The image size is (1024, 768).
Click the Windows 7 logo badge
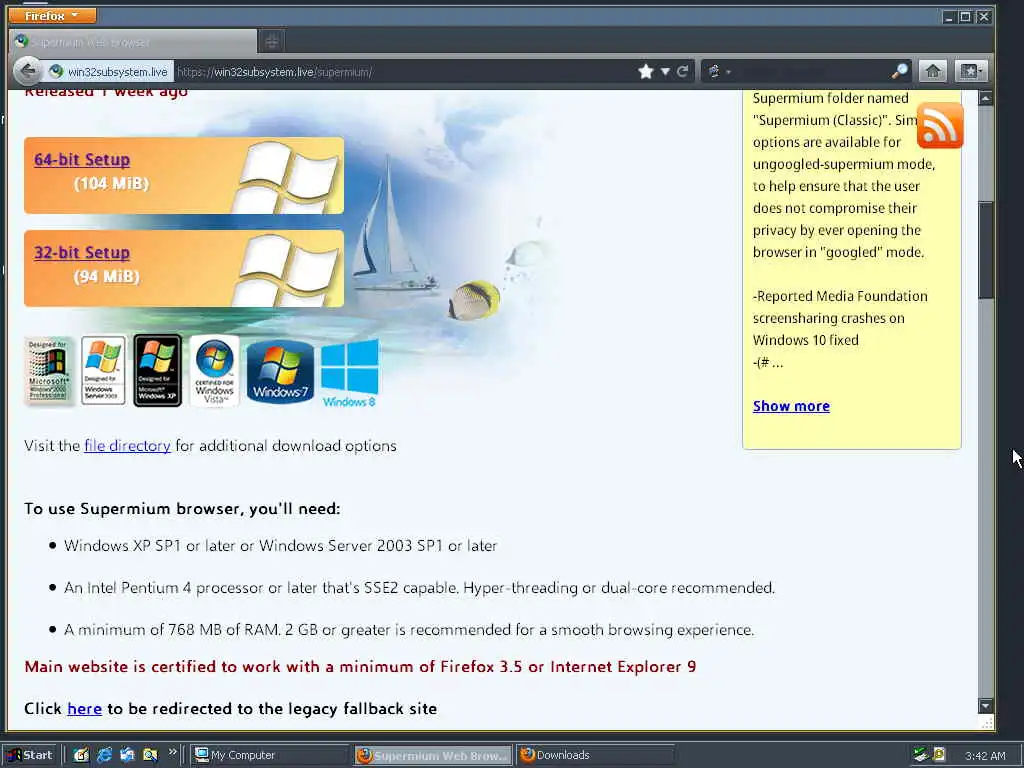pos(280,371)
